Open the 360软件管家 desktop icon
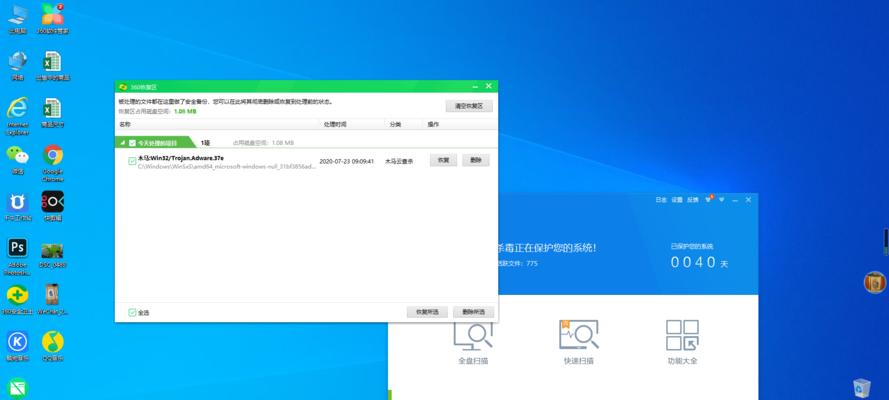Image resolution: width=889 pixels, height=400 pixels. coord(53,19)
